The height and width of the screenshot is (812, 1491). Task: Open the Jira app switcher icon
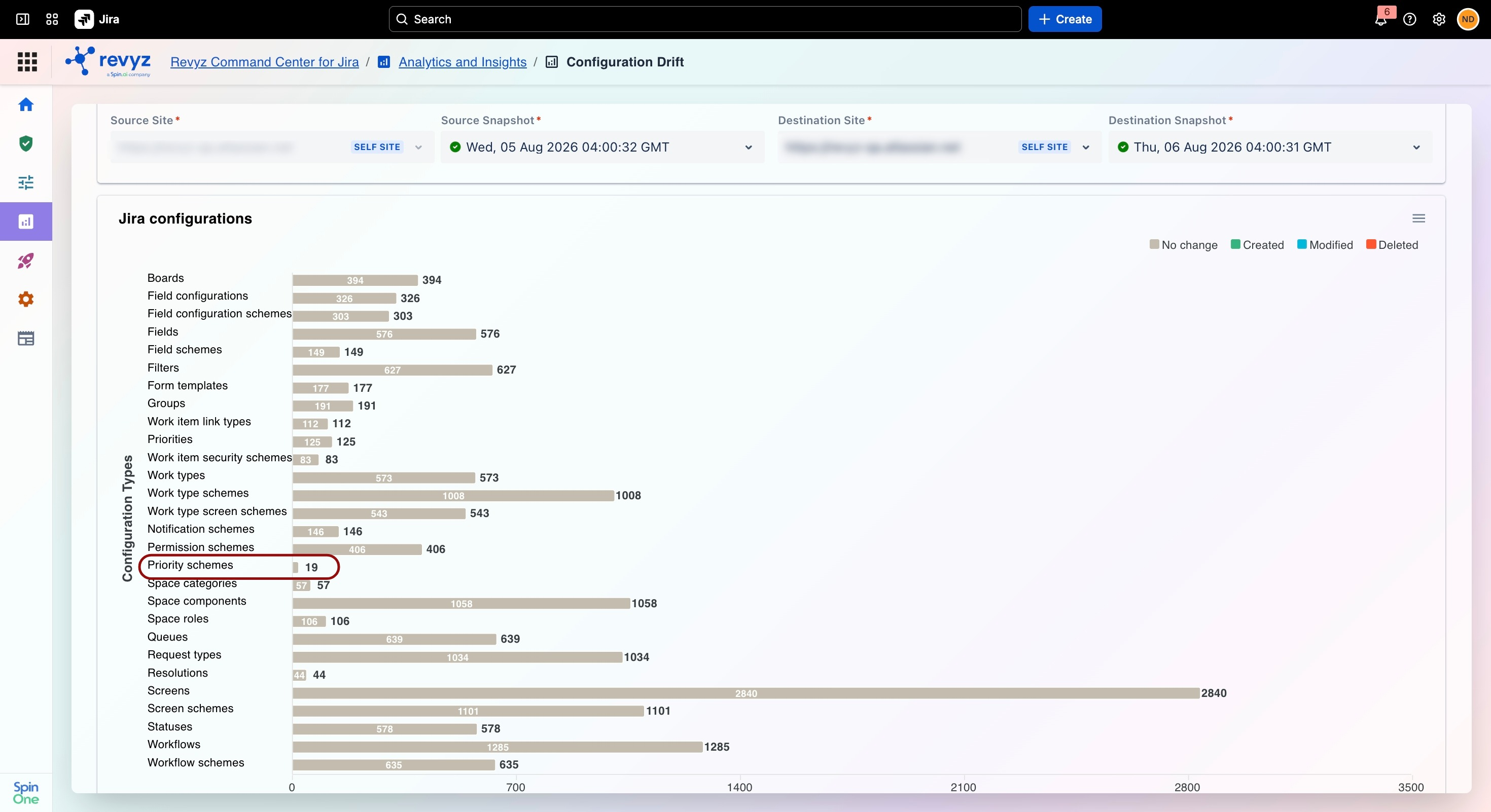point(52,19)
